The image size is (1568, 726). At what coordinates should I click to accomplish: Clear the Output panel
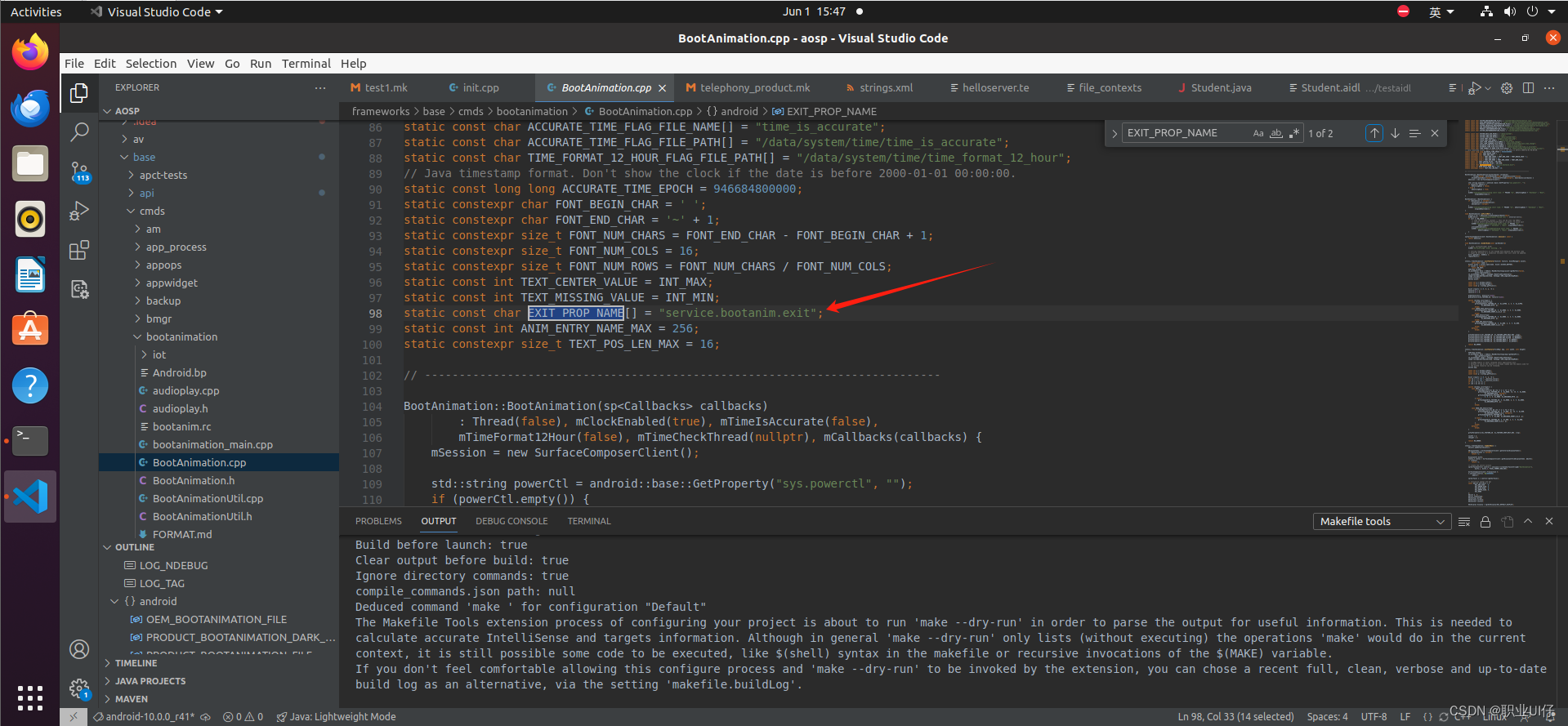pos(1464,521)
